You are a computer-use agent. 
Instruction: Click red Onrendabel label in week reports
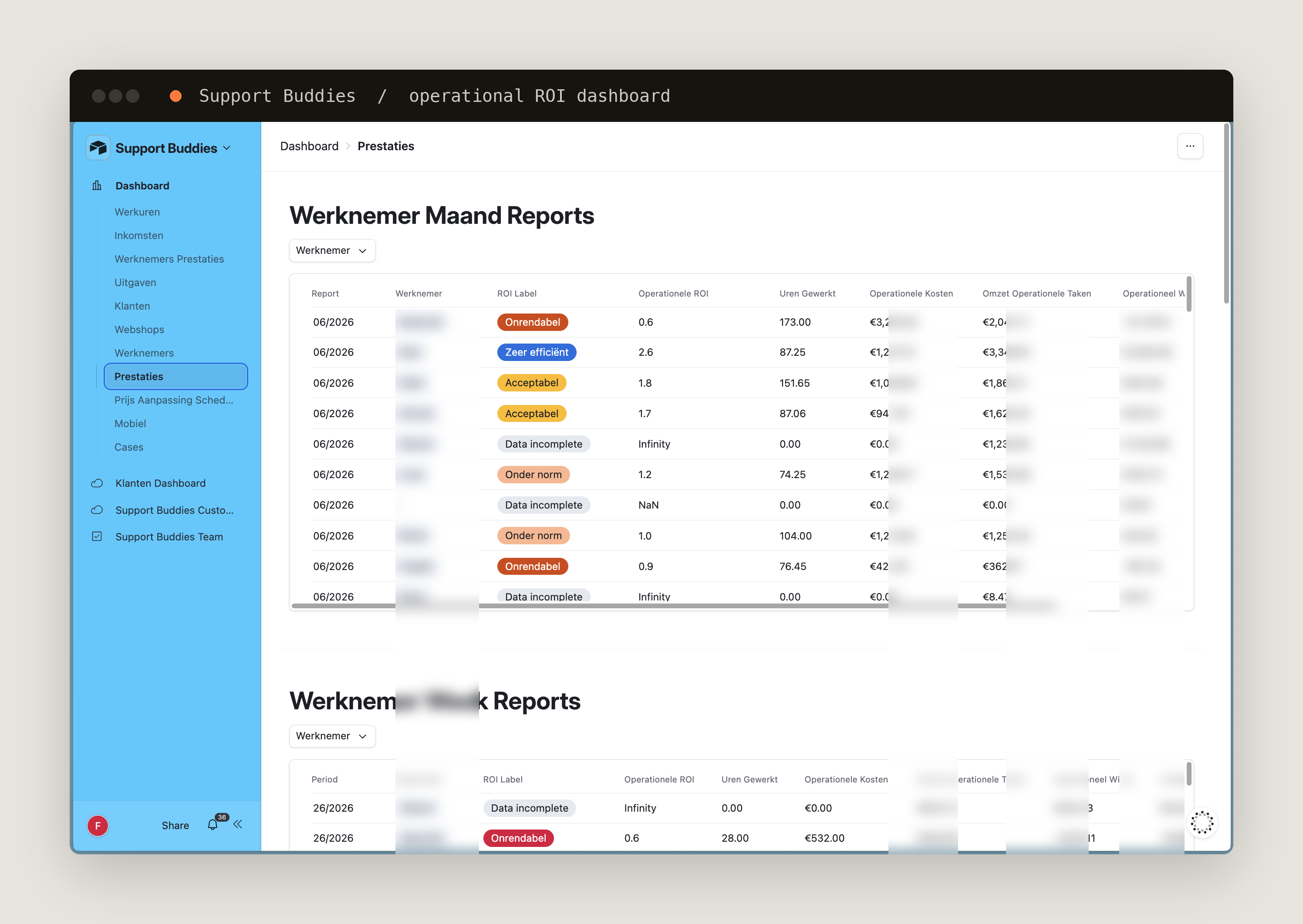point(518,838)
